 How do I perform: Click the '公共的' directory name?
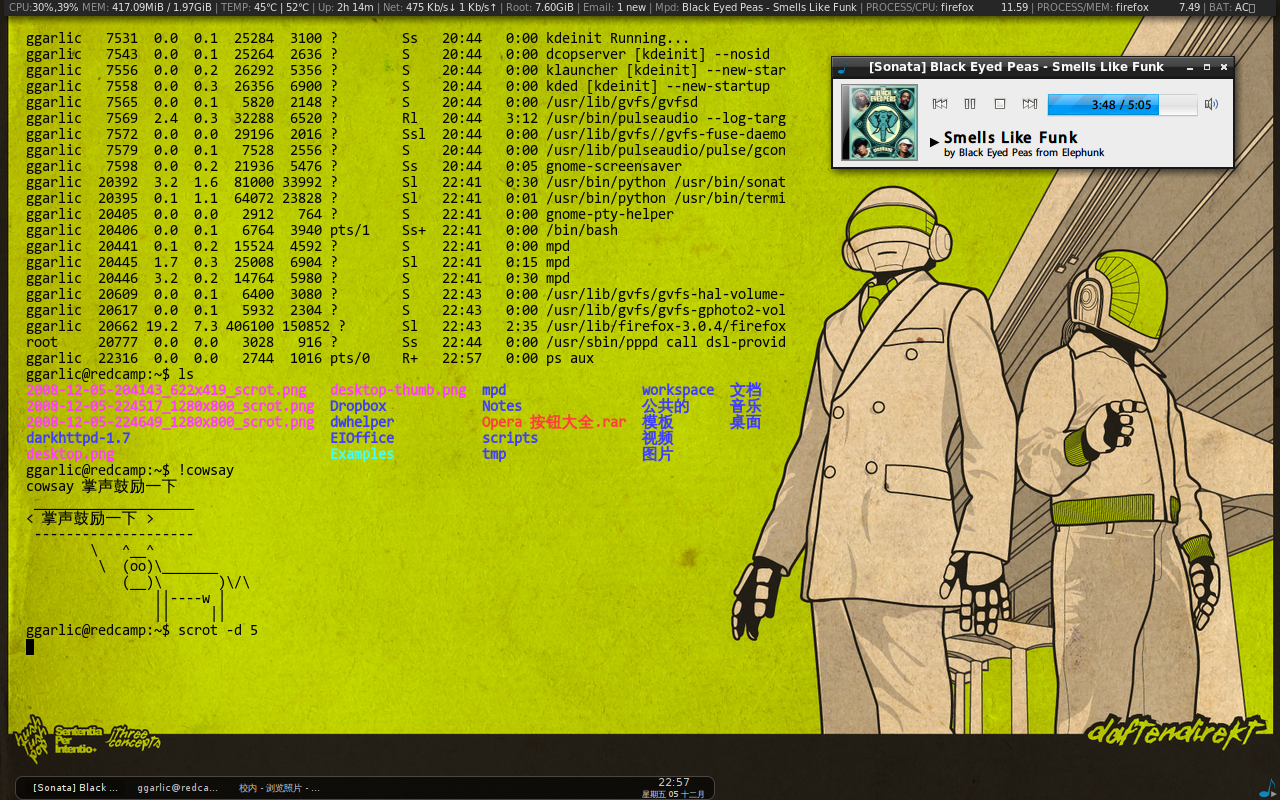click(x=666, y=406)
